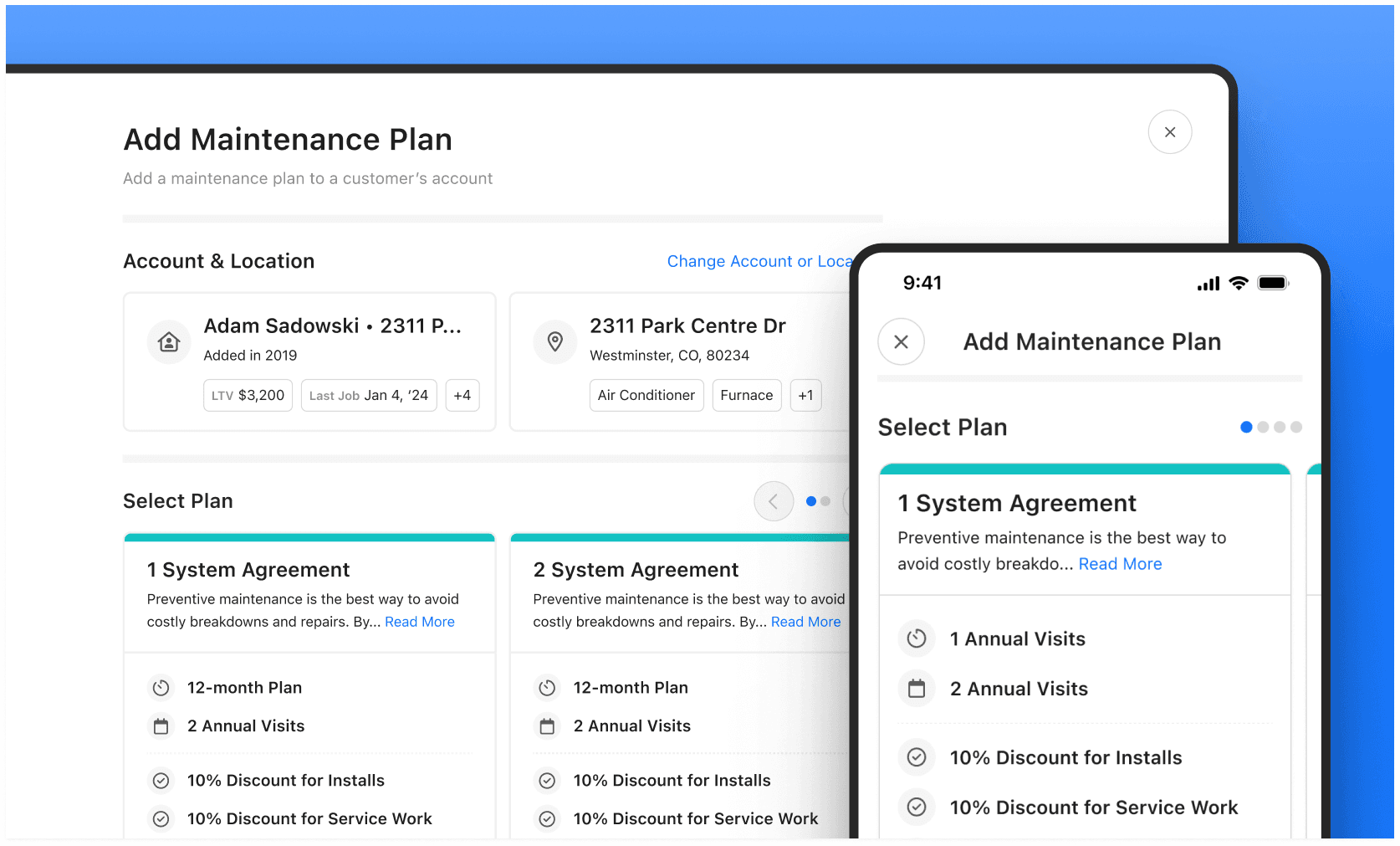Viewport: 1400px width, 846px height.
Task: Click the calendar icon next to 2 Annual Visits in 1 System Agreement
Action: (161, 726)
